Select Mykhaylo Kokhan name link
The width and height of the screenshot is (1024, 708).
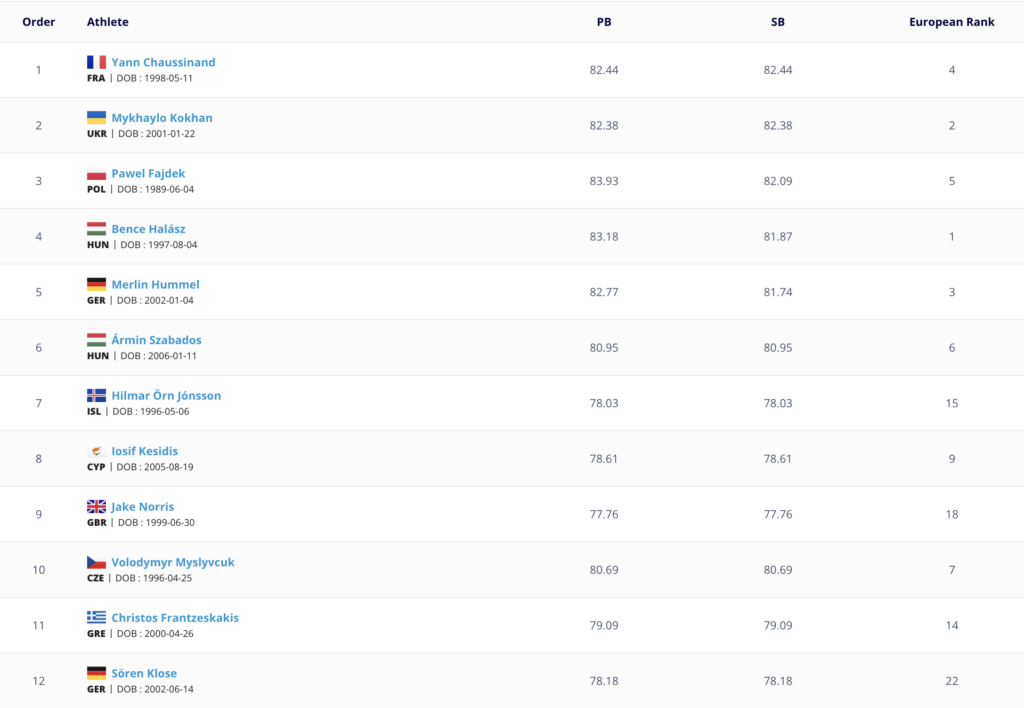[x=162, y=118]
